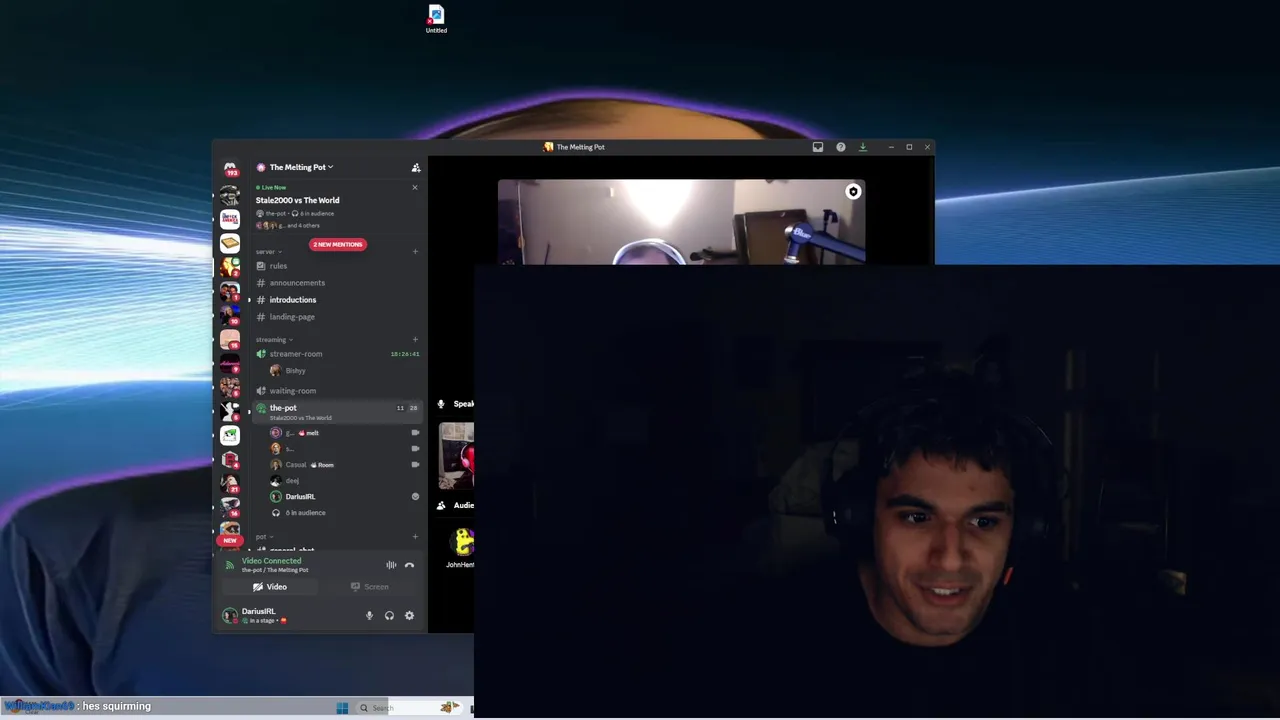Click status icon beside DariusIRL

415,497
